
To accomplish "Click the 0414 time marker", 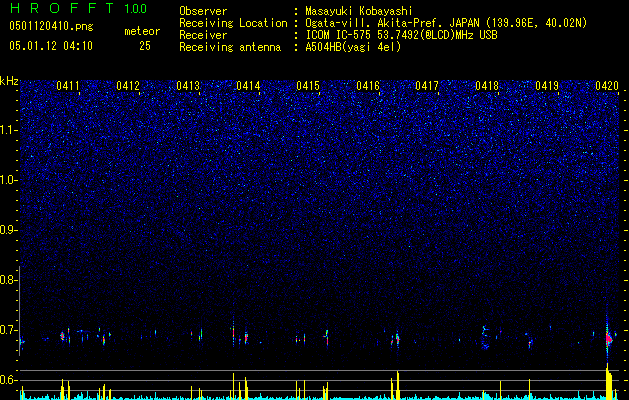I will tap(248, 86).
